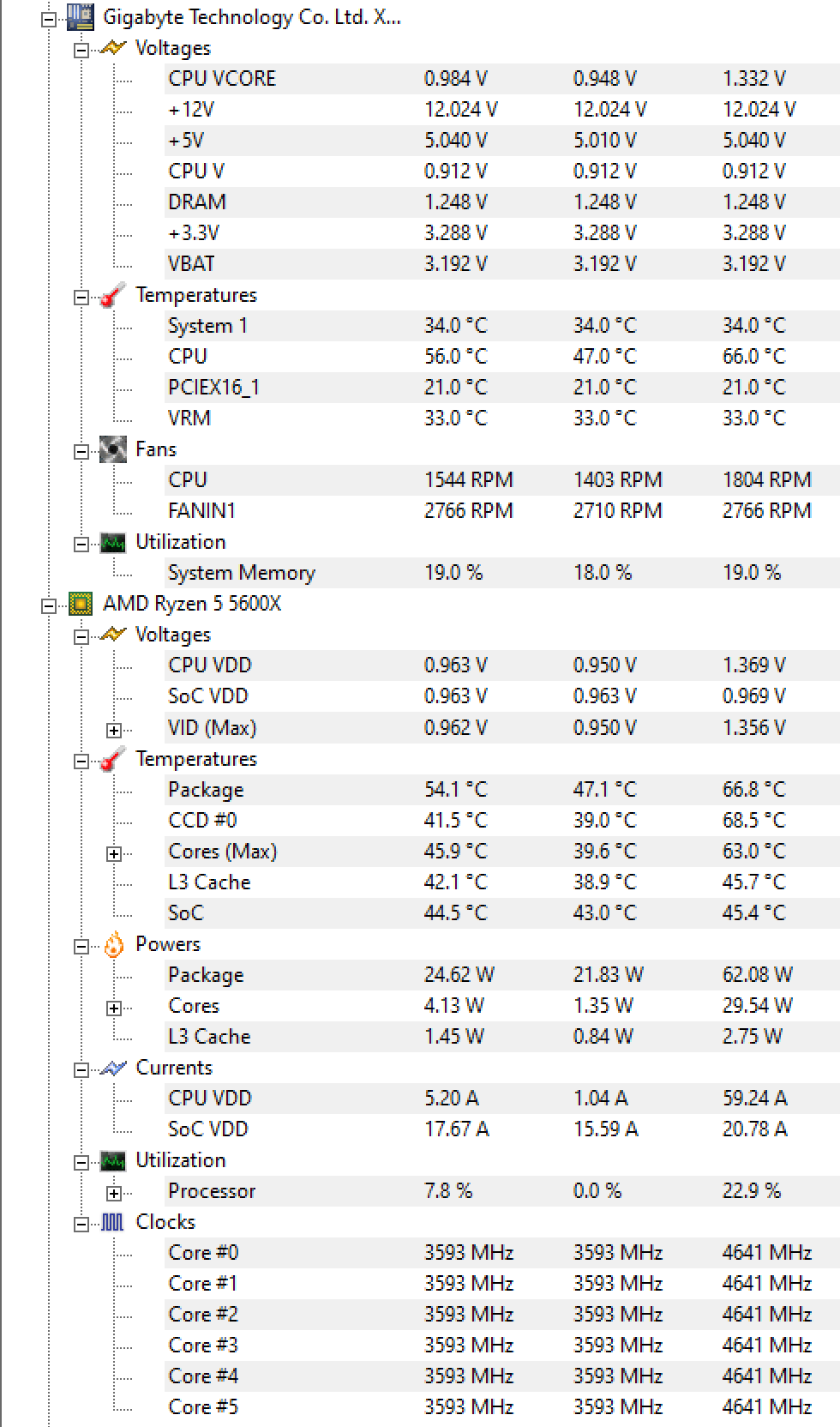Click the Currents icon
Screen dimensions: 840x1427
(113, 1068)
